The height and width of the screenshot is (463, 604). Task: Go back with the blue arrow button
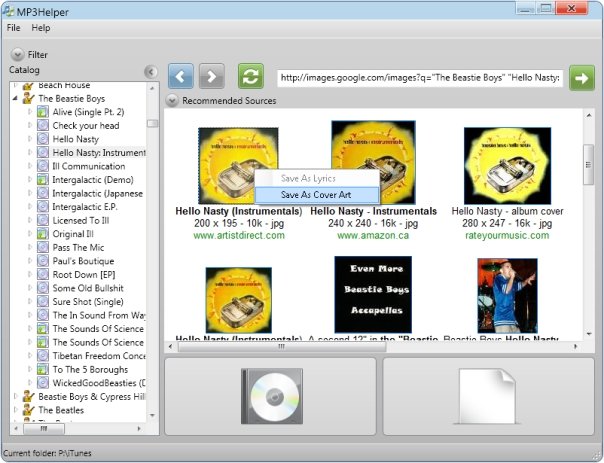[181, 76]
